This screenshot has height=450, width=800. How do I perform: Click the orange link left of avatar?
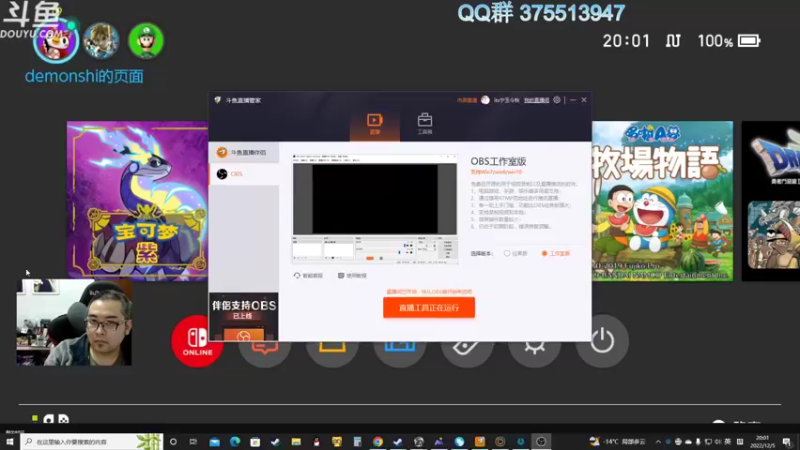(x=467, y=101)
